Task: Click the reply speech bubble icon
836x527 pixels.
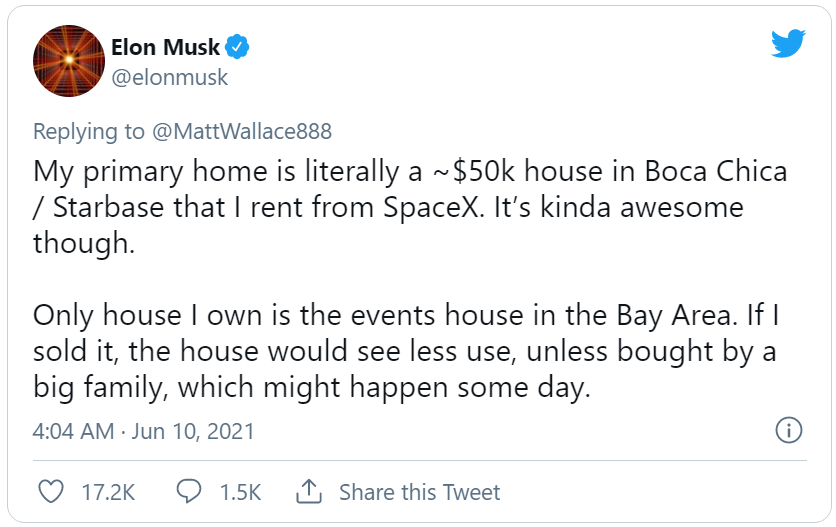Action: pos(189,491)
